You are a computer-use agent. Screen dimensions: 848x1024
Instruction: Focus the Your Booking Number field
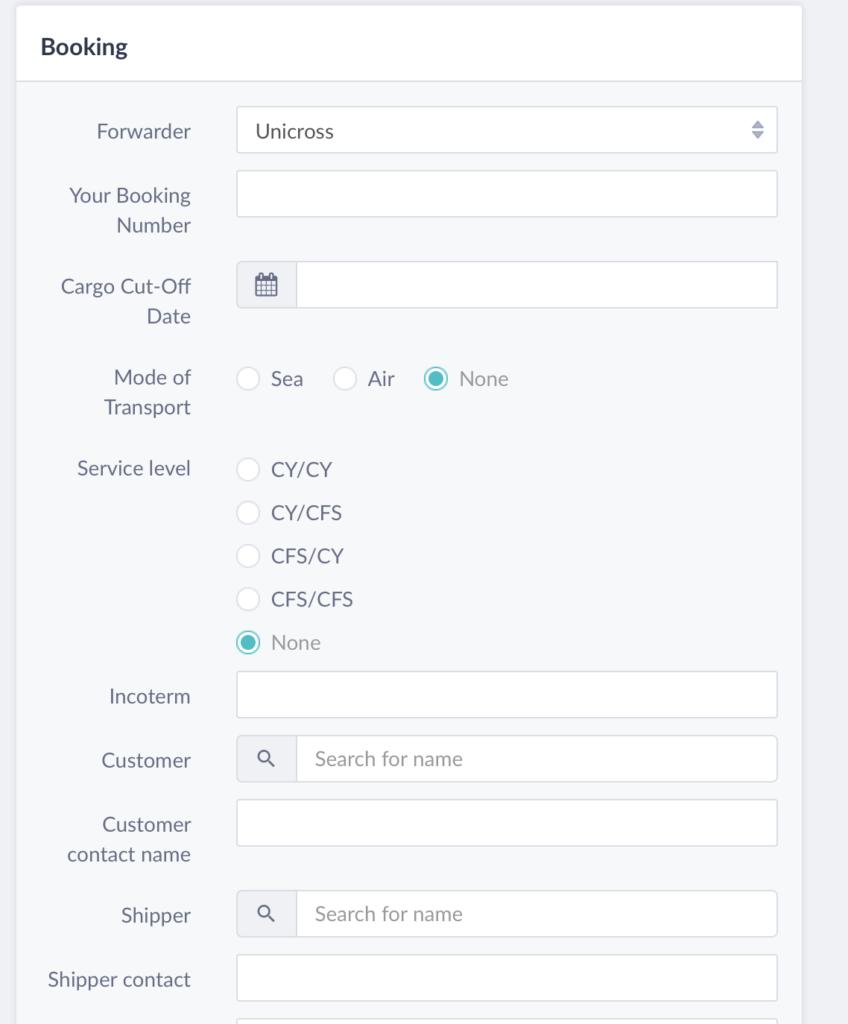(x=506, y=194)
